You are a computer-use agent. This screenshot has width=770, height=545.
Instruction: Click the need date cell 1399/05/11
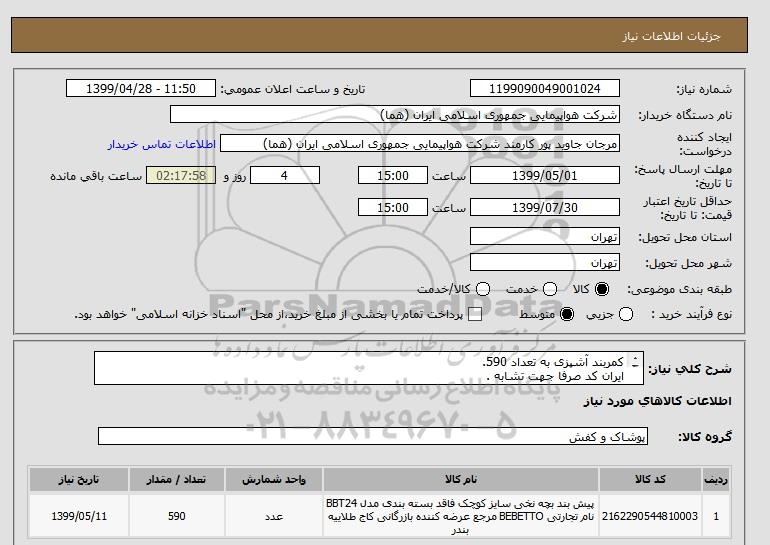point(79,517)
